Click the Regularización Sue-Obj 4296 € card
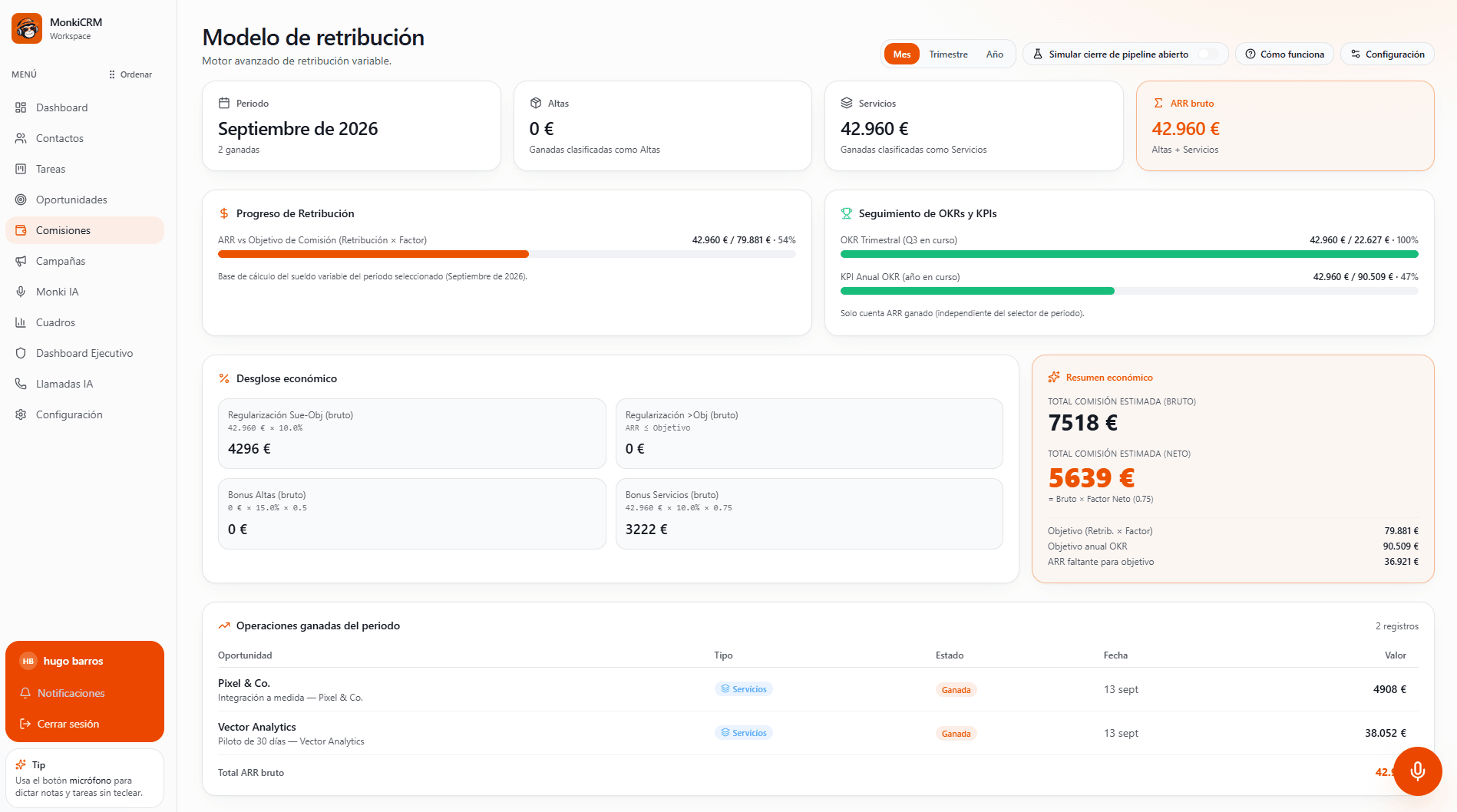This screenshot has width=1457, height=812. point(412,434)
